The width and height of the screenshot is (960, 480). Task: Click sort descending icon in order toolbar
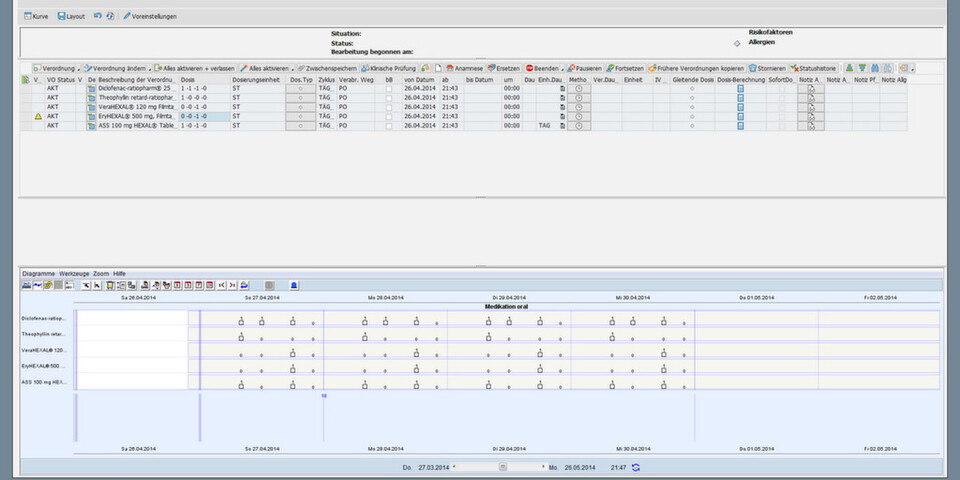tap(862, 68)
